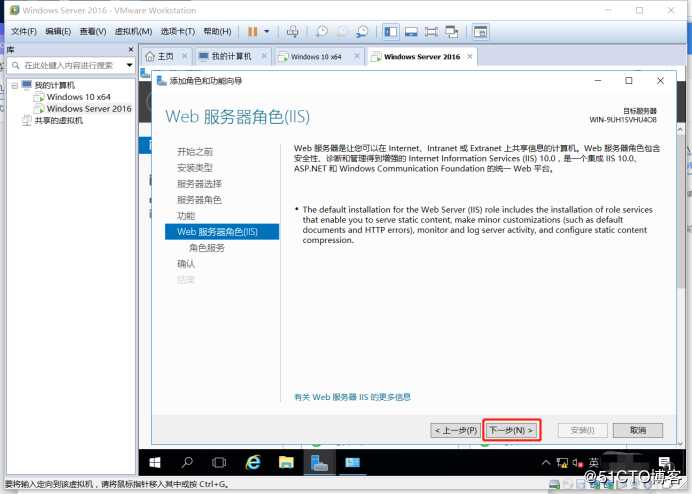Go to the 服务器角色 wizard step

point(199,200)
